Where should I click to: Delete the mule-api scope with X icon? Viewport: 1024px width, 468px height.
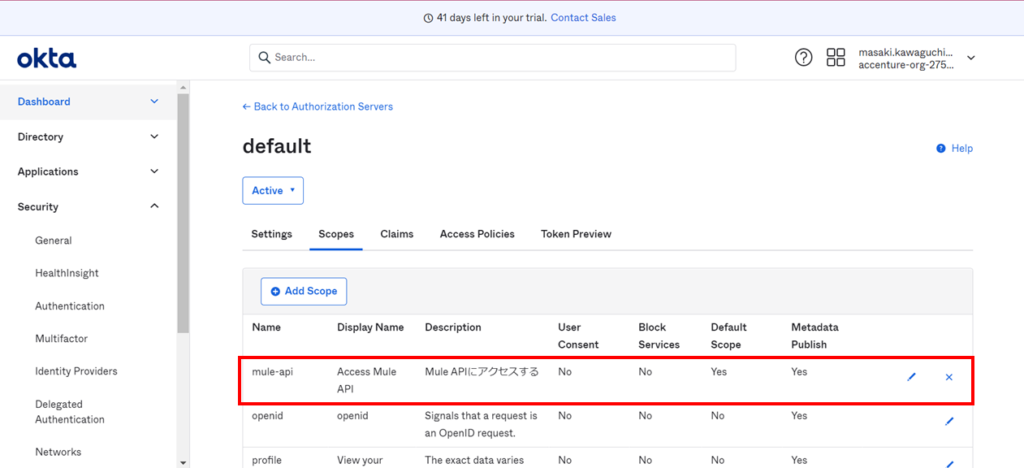tap(949, 377)
